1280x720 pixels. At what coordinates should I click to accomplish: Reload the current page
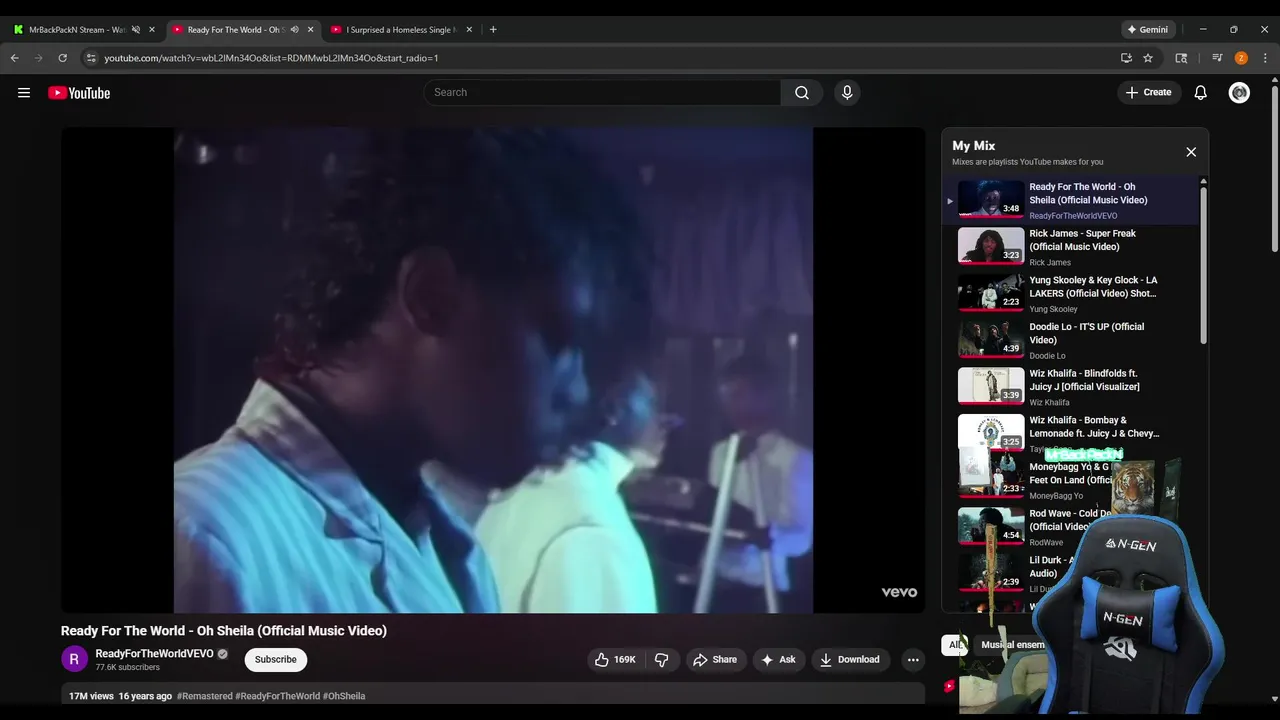click(x=62, y=58)
